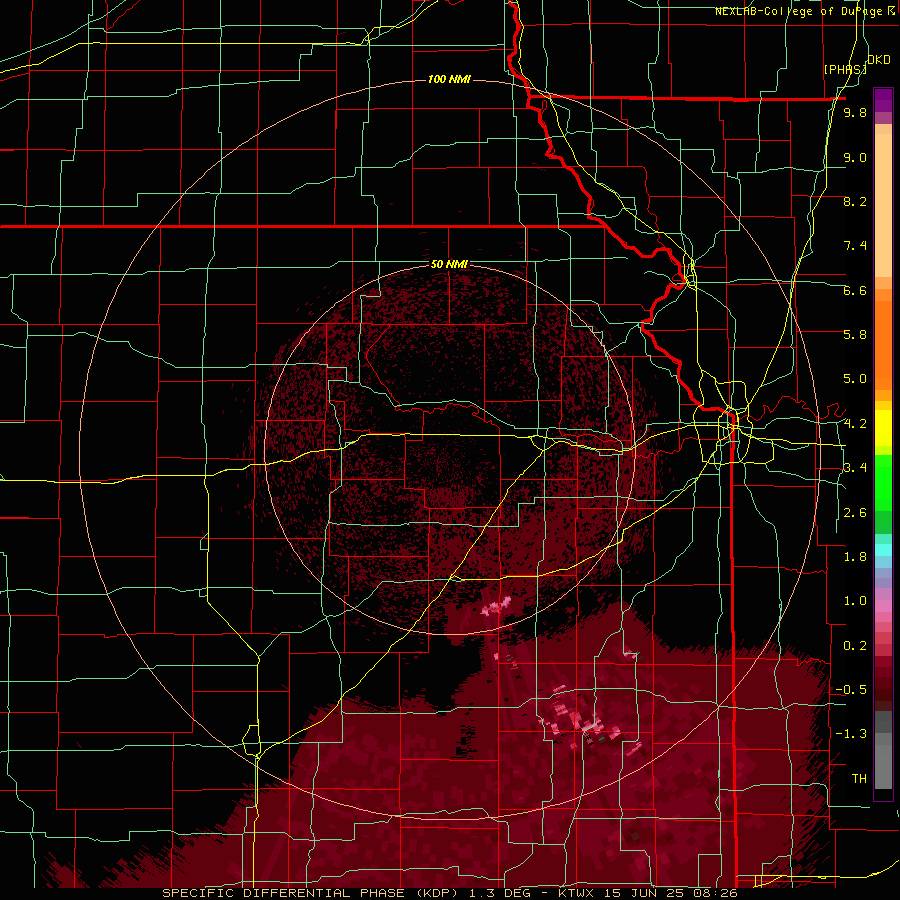
Task: Select the "OKD" label at top right
Action: 879,60
